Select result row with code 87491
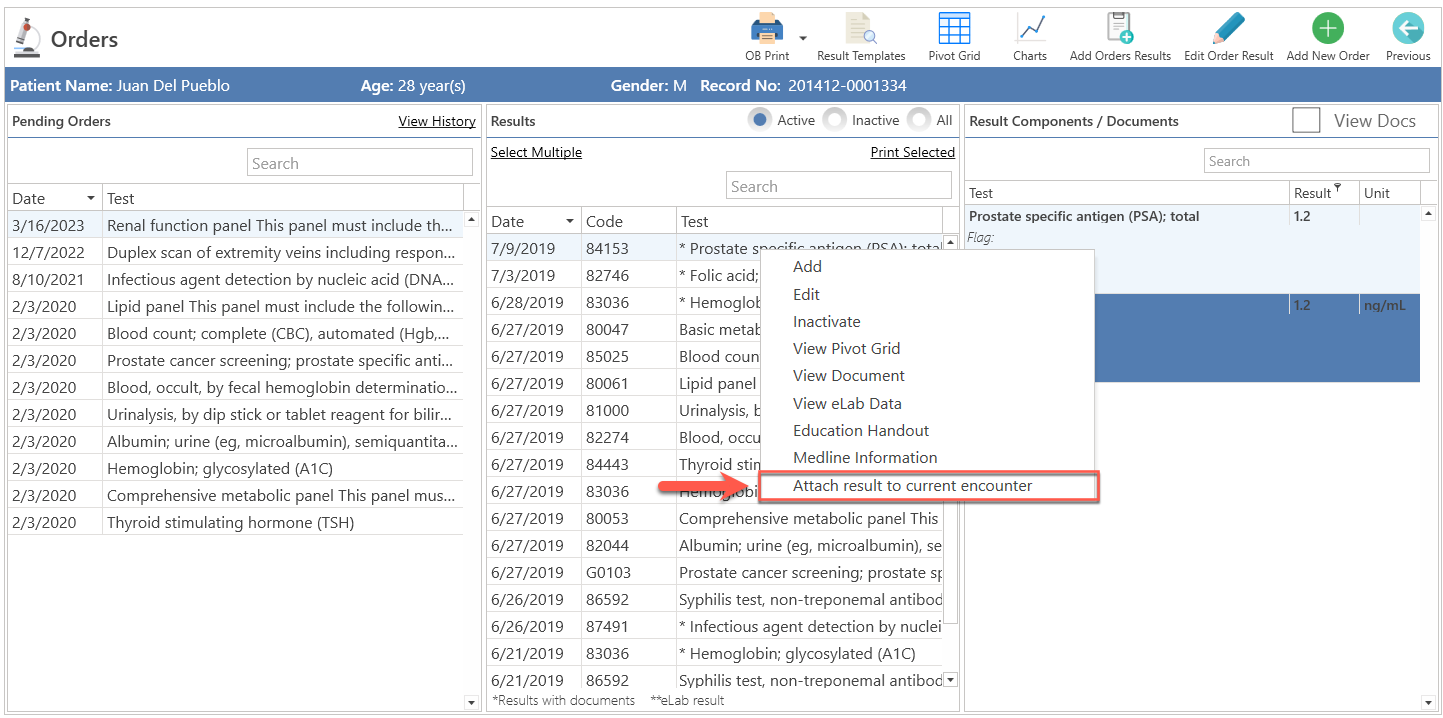This screenshot has height=718, width=1443. pos(715,626)
